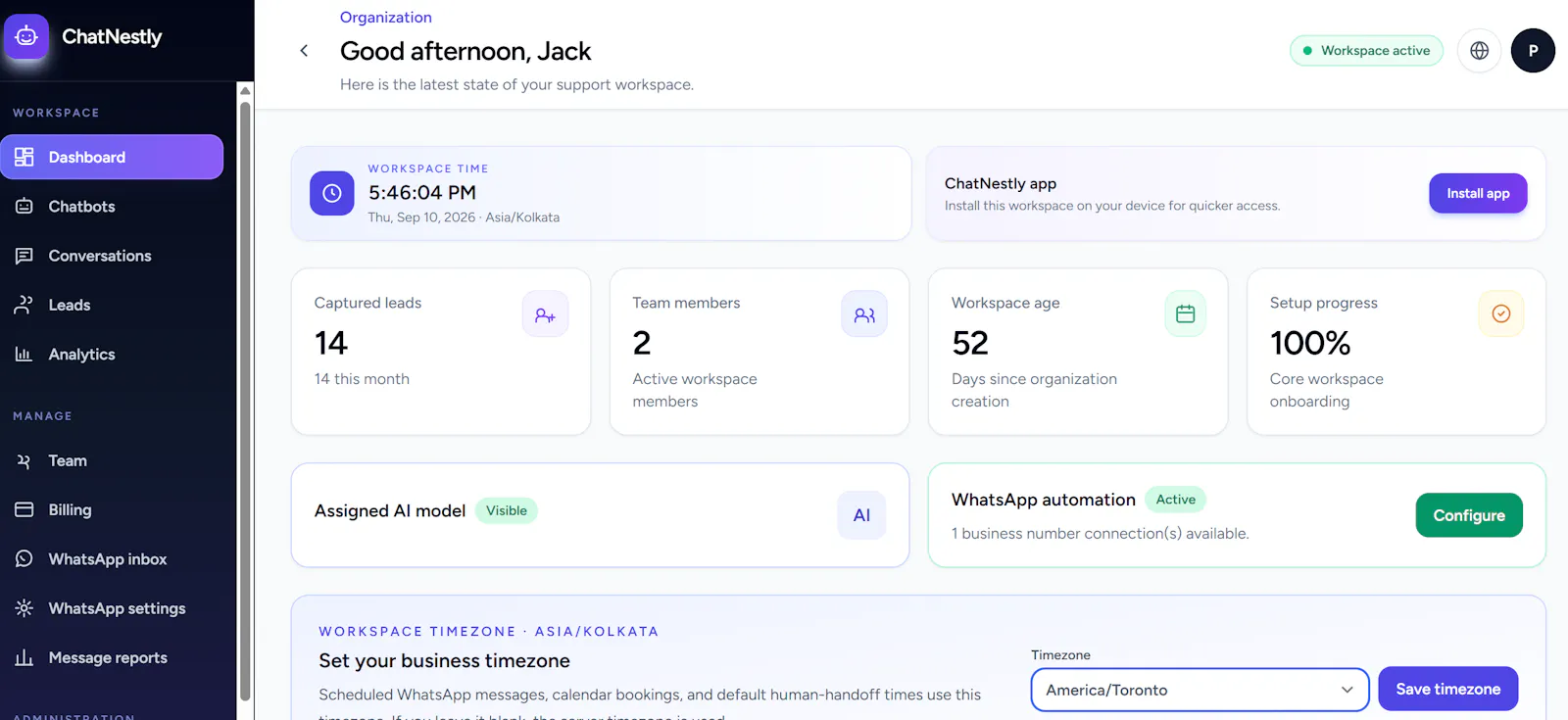The height and width of the screenshot is (720, 1568).
Task: Click the Visible badge beside Assigned AI model
Action: click(x=507, y=510)
